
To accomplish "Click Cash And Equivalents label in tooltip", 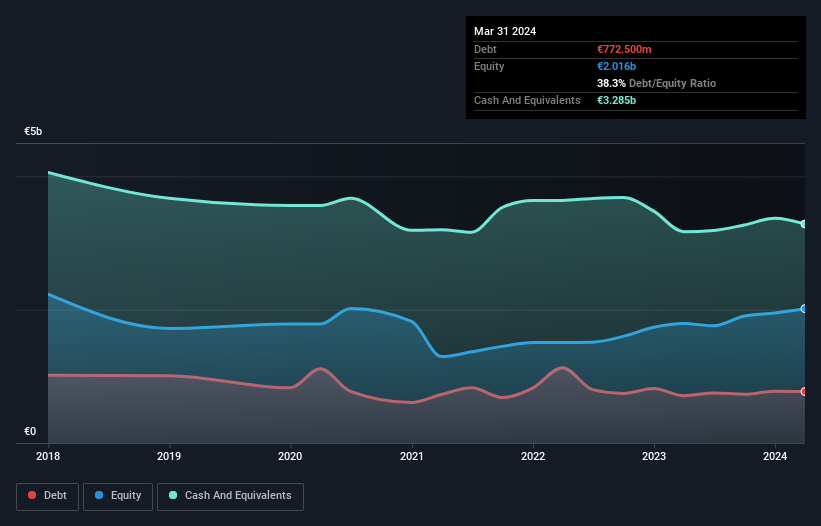I will tap(527, 100).
